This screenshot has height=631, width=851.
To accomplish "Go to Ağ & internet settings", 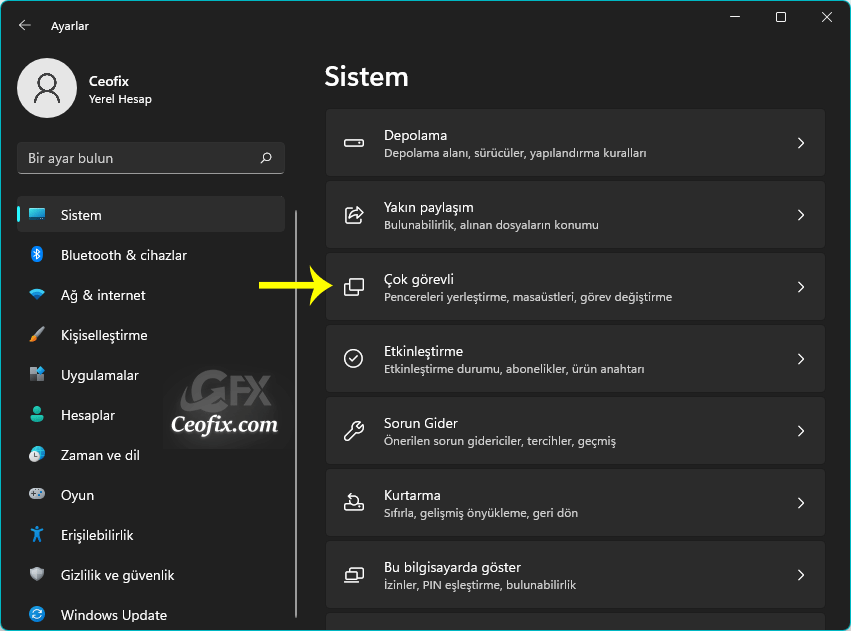I will point(103,295).
